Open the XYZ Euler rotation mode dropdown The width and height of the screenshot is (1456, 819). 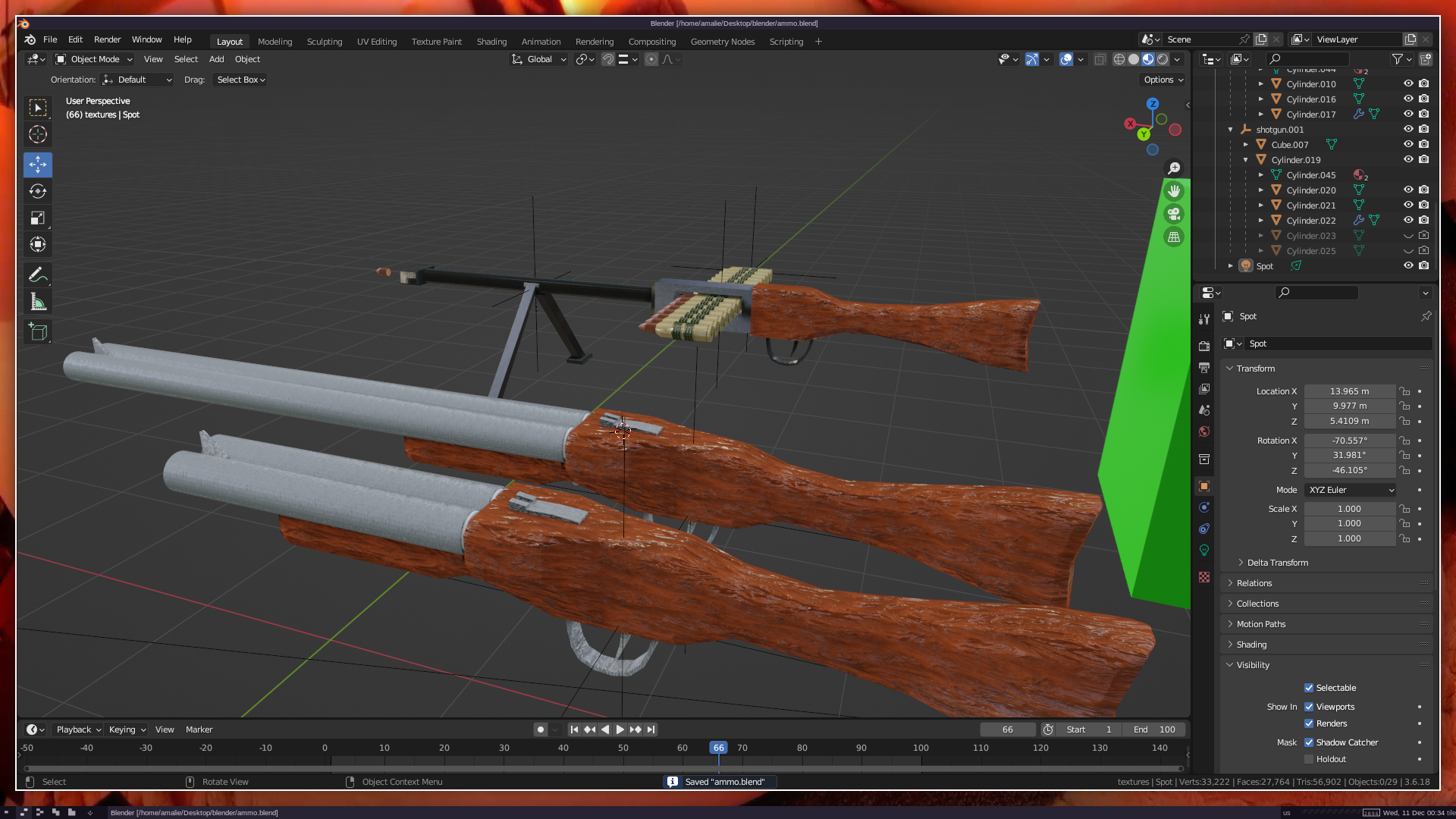pyautogui.click(x=1350, y=490)
